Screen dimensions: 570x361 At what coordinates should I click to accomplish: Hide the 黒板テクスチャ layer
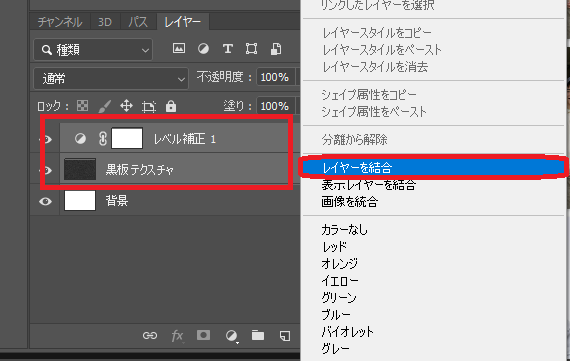pos(48,170)
